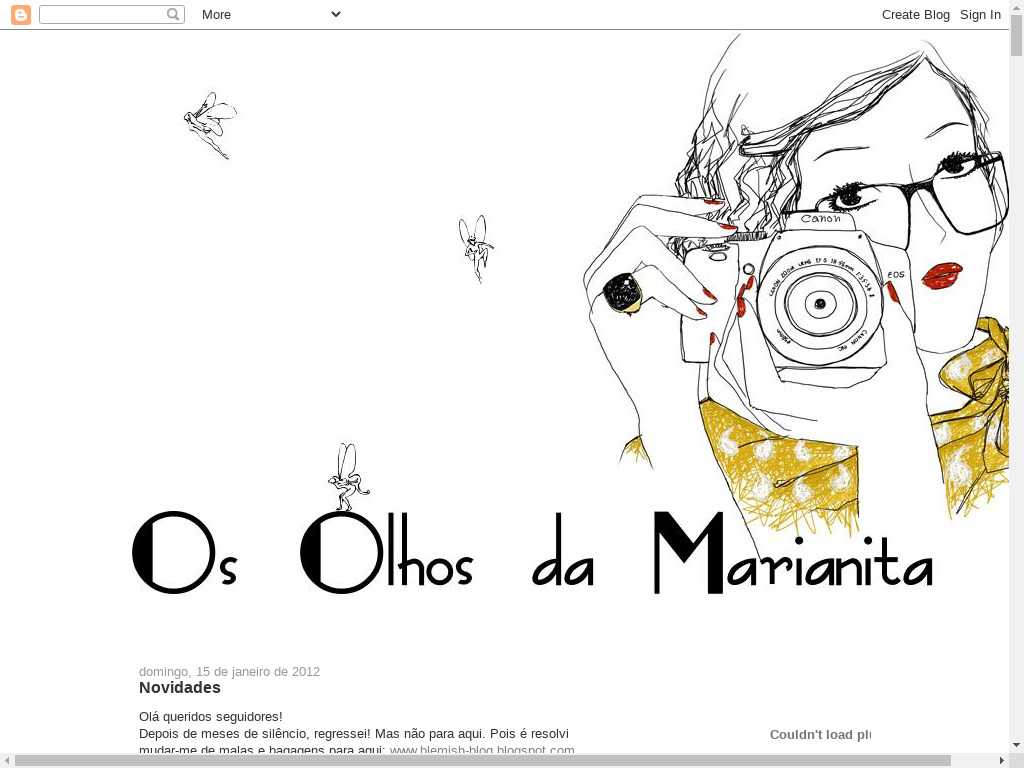The width and height of the screenshot is (1024, 768).
Task: Click the orange Blogger logo icon
Action: point(21,14)
